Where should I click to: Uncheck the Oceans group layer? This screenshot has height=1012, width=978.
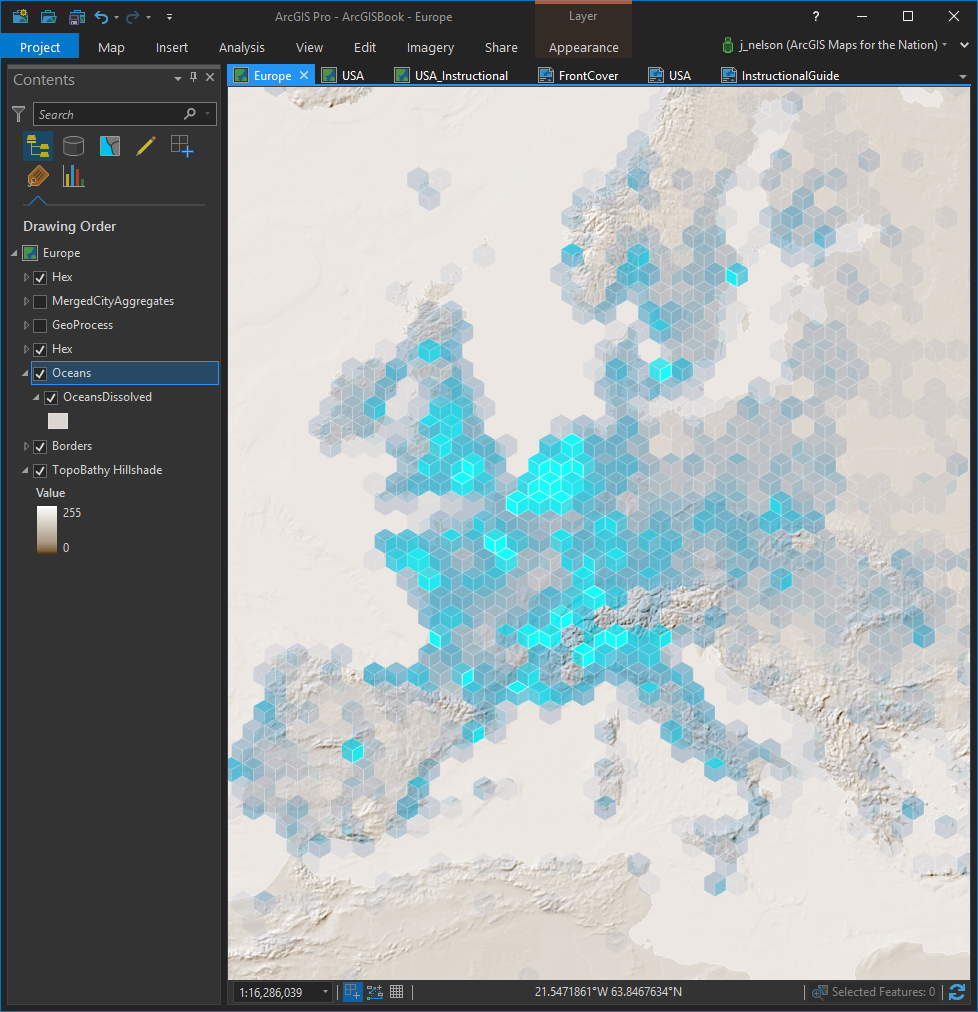click(x=40, y=374)
